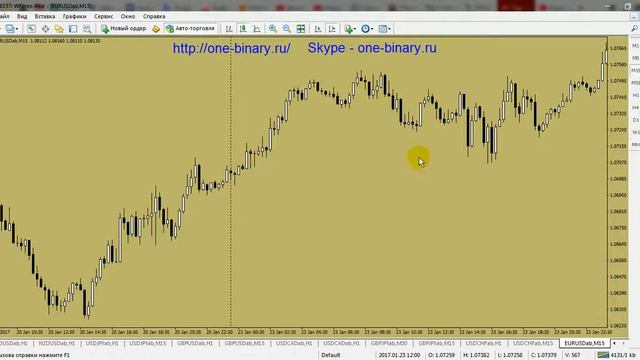Click the Новый ордер button
The image size is (640, 360).
click(124, 29)
